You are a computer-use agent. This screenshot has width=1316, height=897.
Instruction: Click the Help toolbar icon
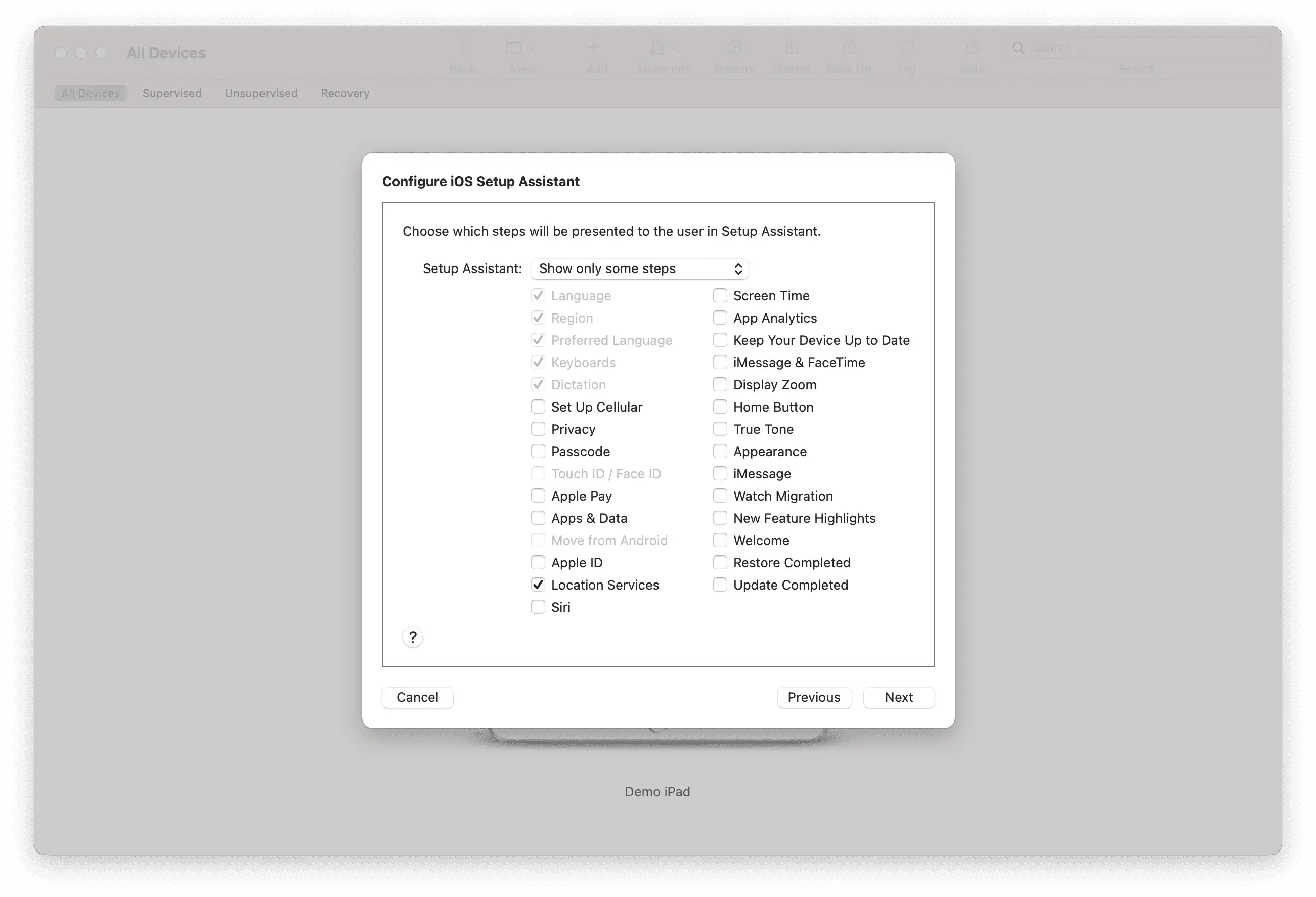click(x=972, y=48)
